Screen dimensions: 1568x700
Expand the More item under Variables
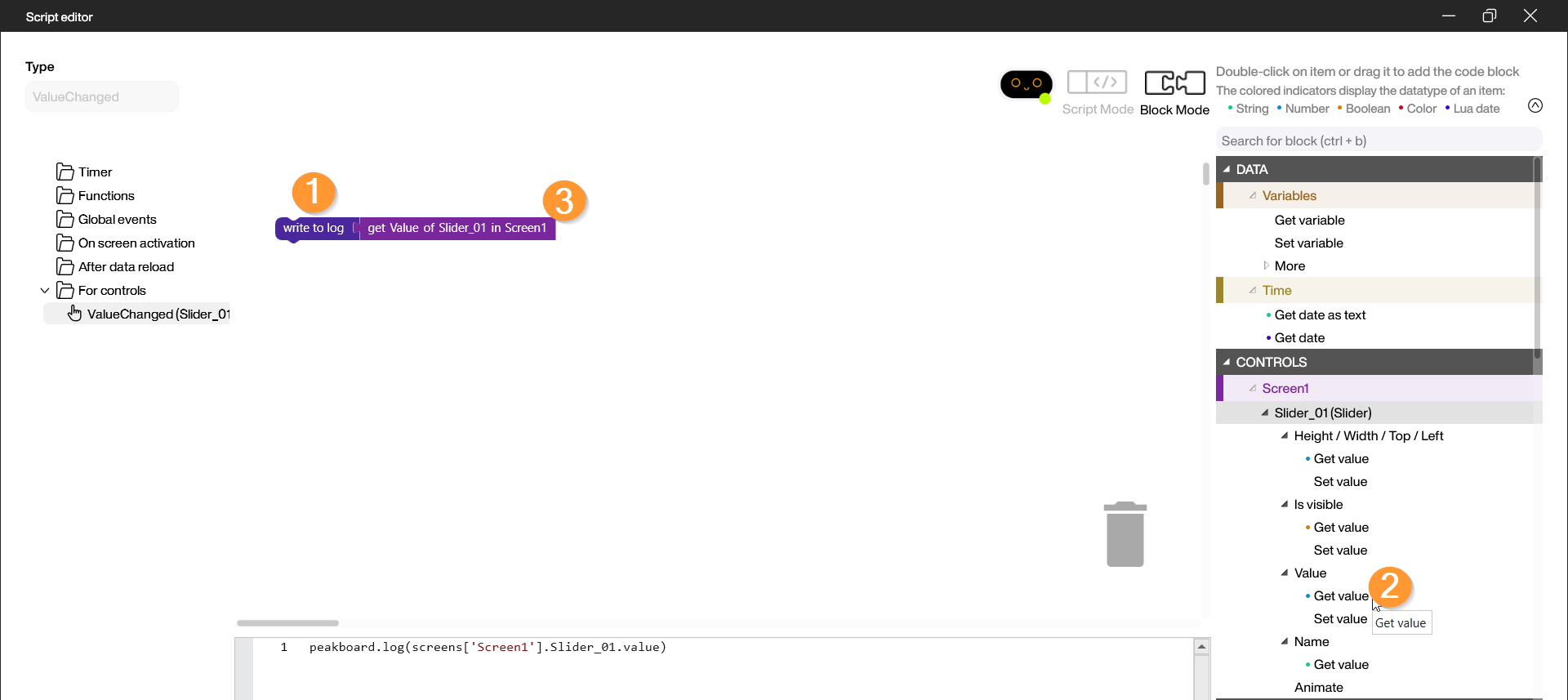pos(1266,265)
